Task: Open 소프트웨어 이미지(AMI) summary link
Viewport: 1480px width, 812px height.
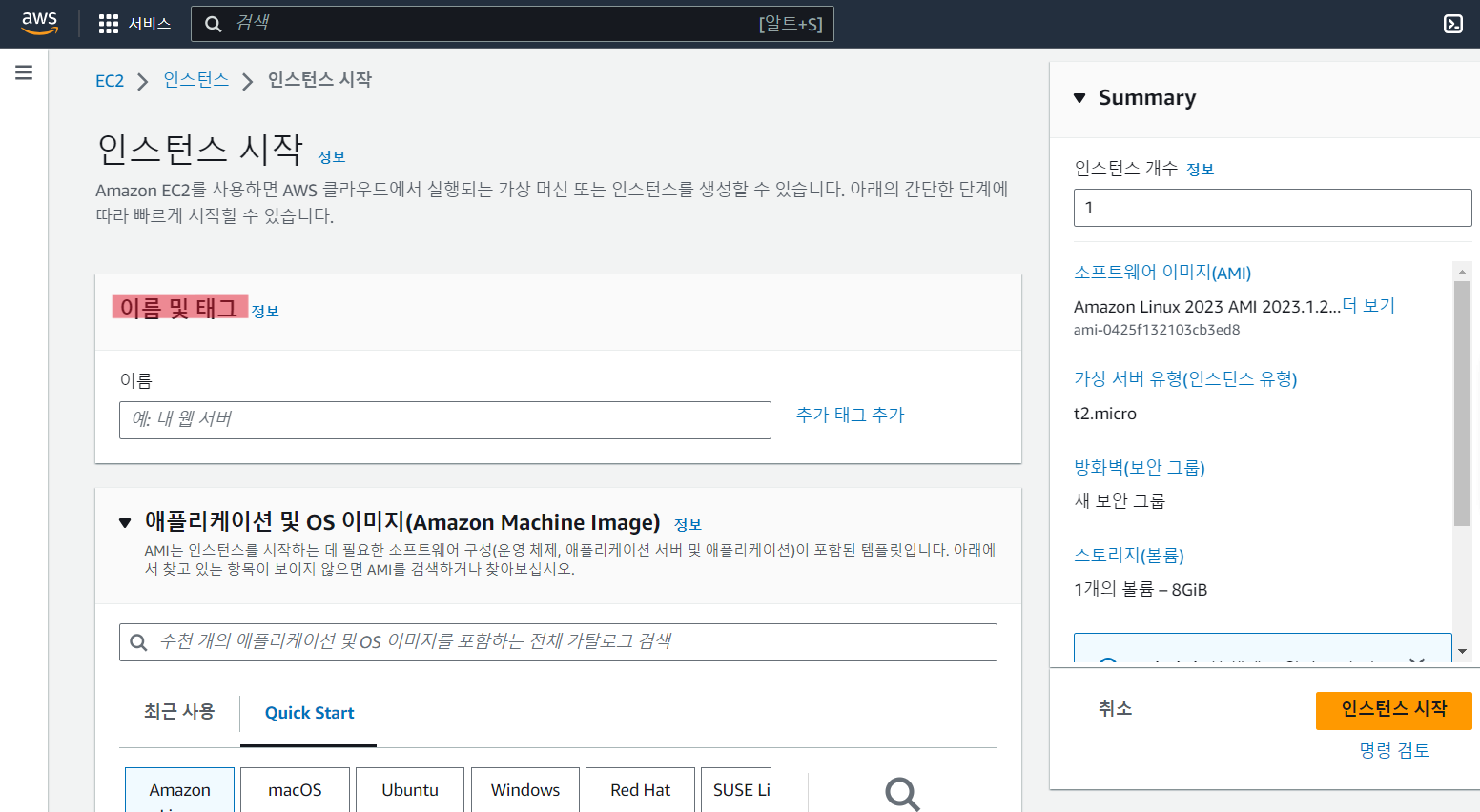Action: [1162, 273]
